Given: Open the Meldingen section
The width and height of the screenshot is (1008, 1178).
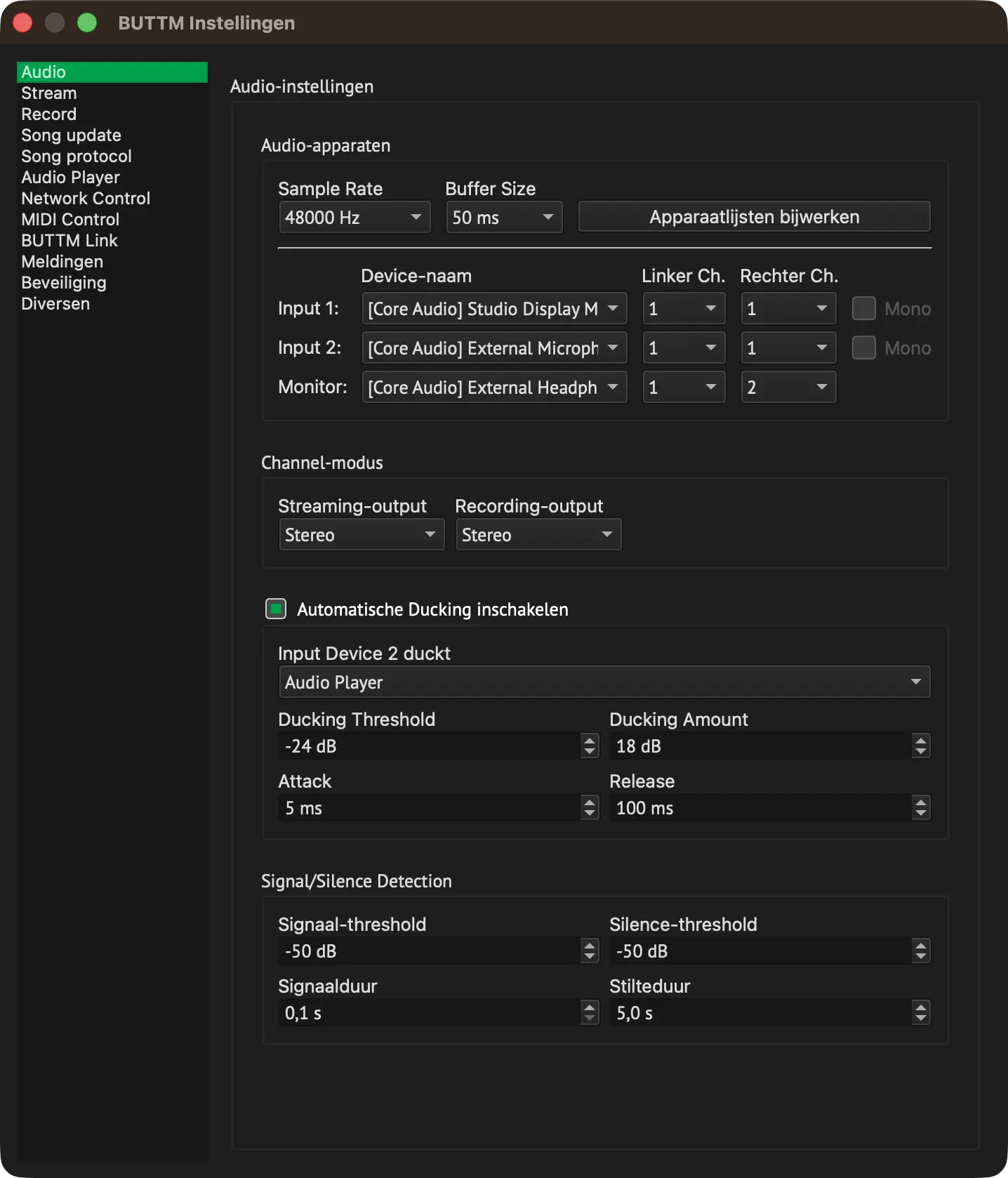Looking at the screenshot, I should [112, 262].
